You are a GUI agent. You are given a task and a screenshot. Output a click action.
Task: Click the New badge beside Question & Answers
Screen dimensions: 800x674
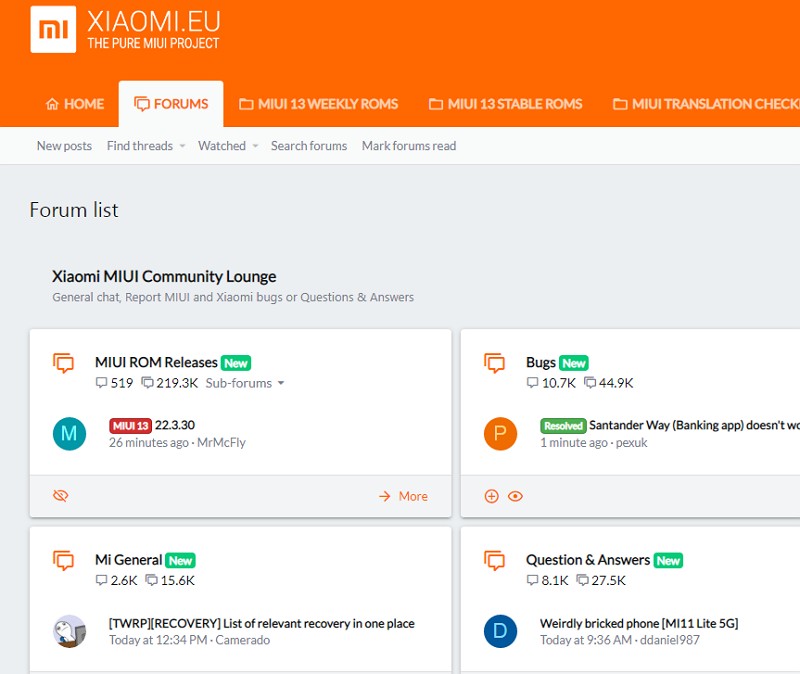coord(668,561)
